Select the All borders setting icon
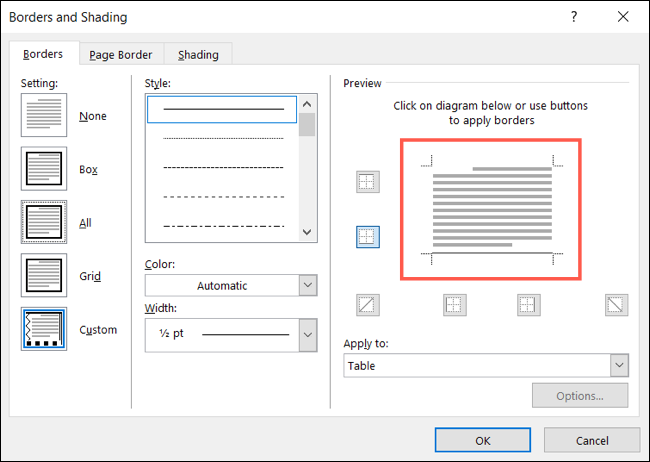 [44, 223]
